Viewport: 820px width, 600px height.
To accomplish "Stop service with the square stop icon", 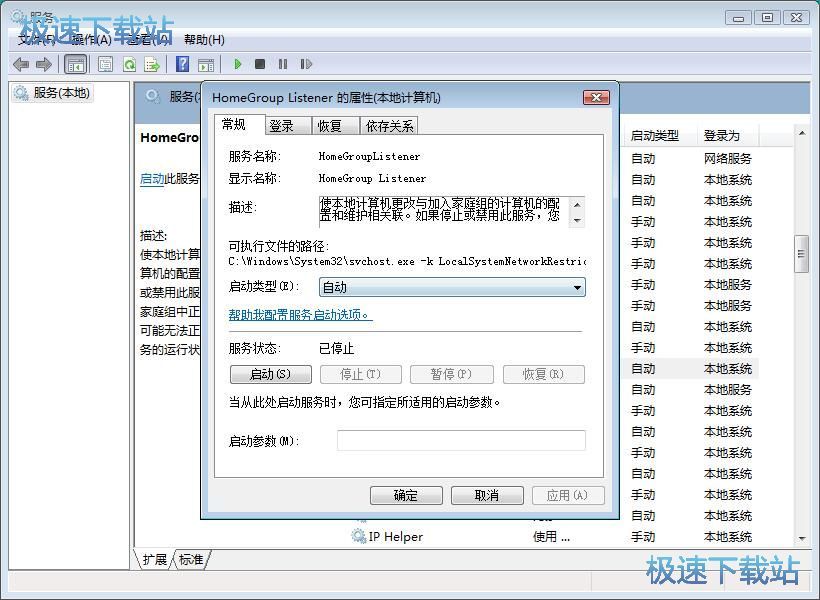I will pyautogui.click(x=260, y=64).
